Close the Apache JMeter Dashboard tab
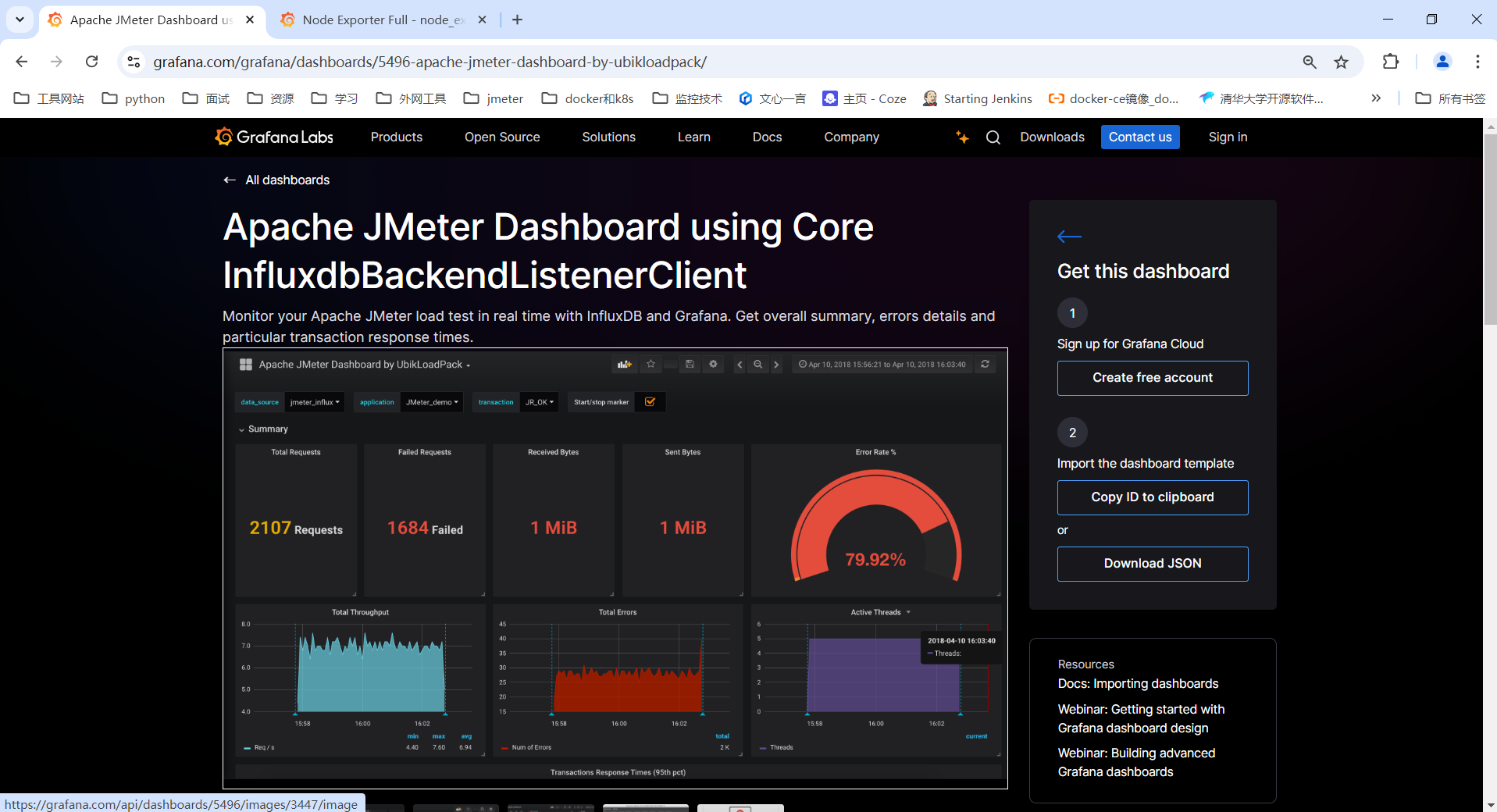Screen dimensions: 1497x812 coord(250,20)
